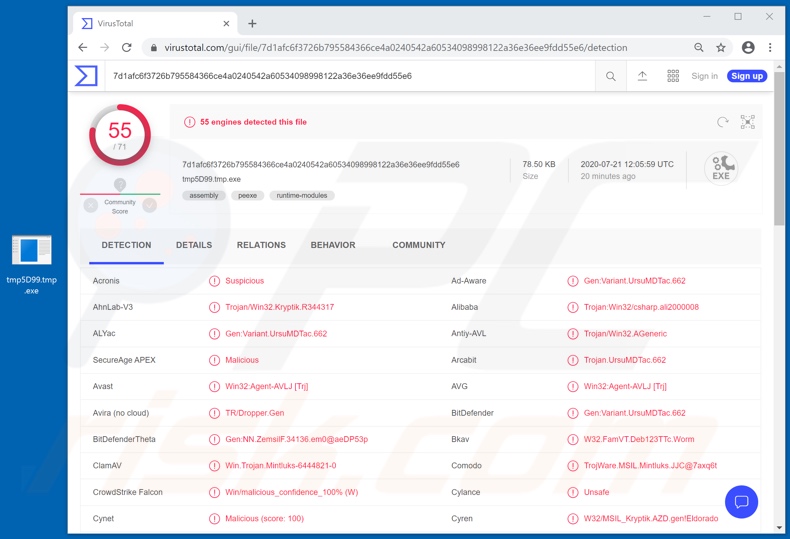Click the 2020-07-21 12:05:59 UTC timestamp

coord(627,164)
